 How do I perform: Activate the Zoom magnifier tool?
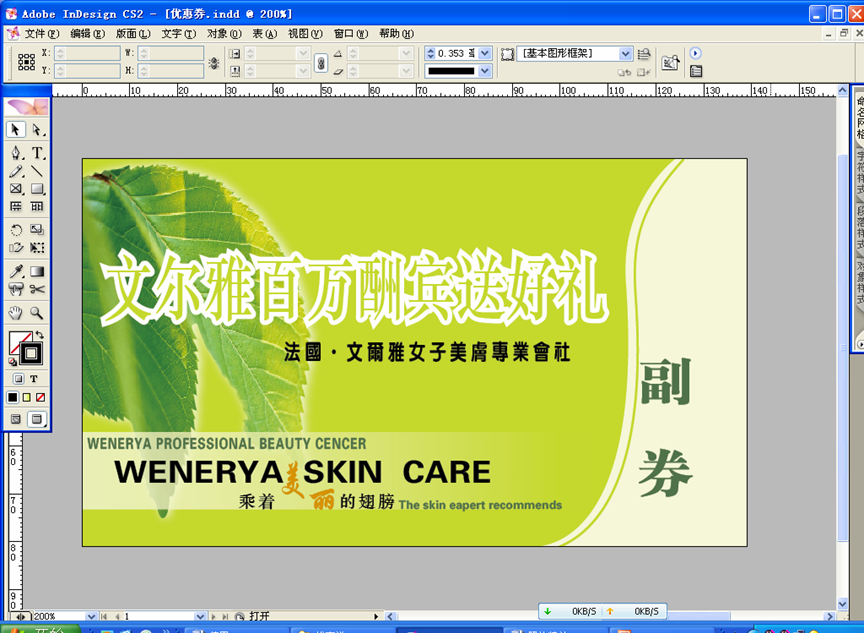pyautogui.click(x=37, y=313)
